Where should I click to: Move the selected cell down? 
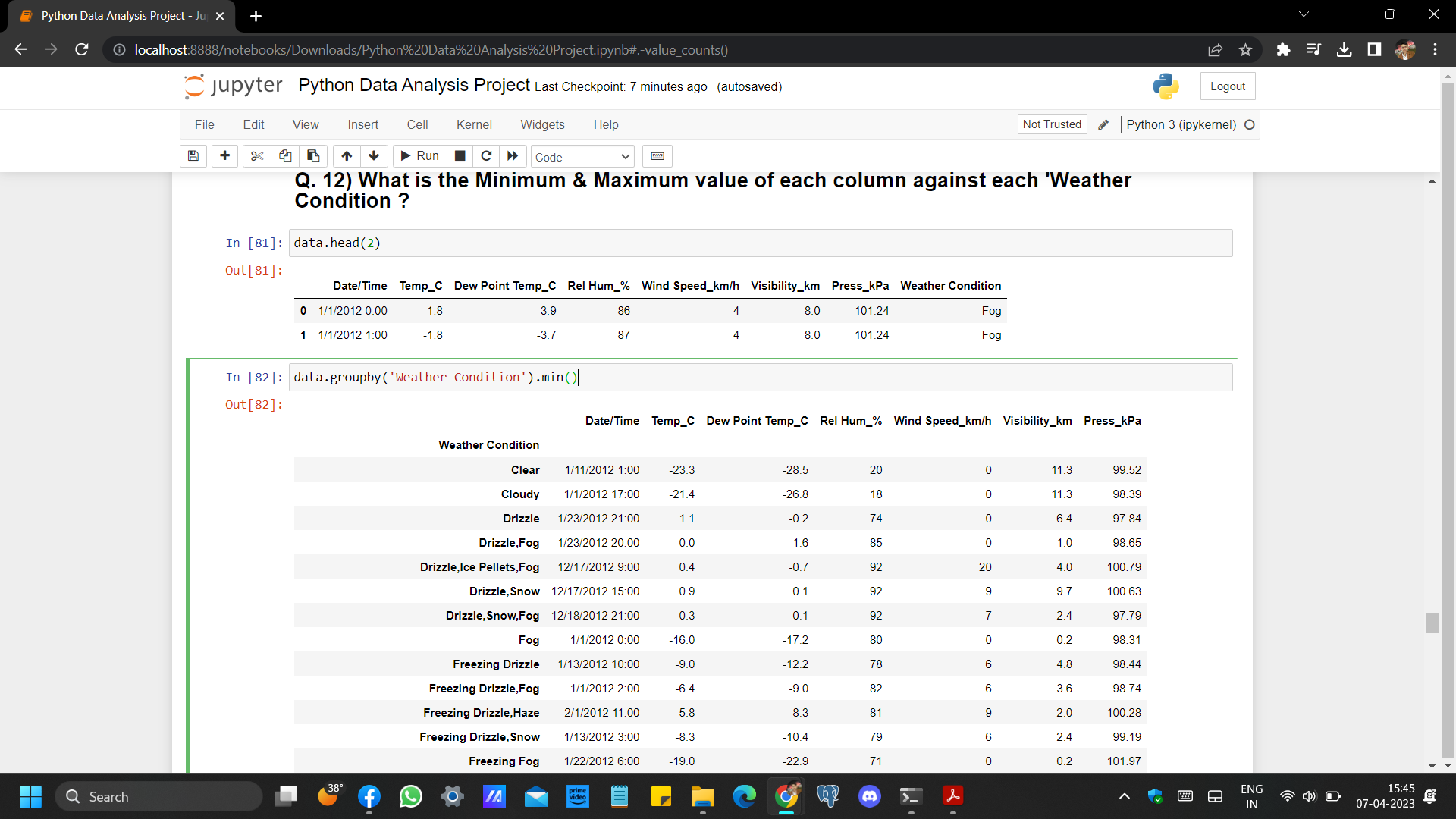[374, 156]
